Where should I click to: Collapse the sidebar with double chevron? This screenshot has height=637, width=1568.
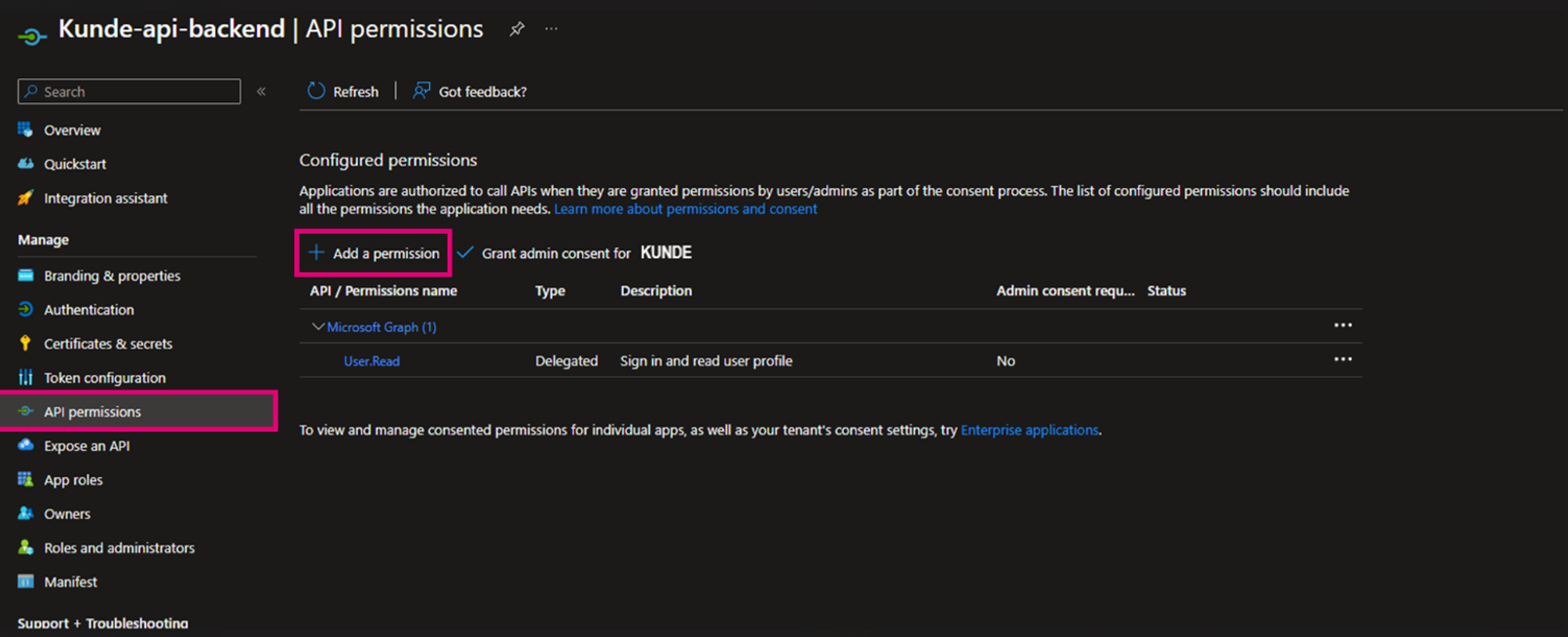click(x=261, y=92)
